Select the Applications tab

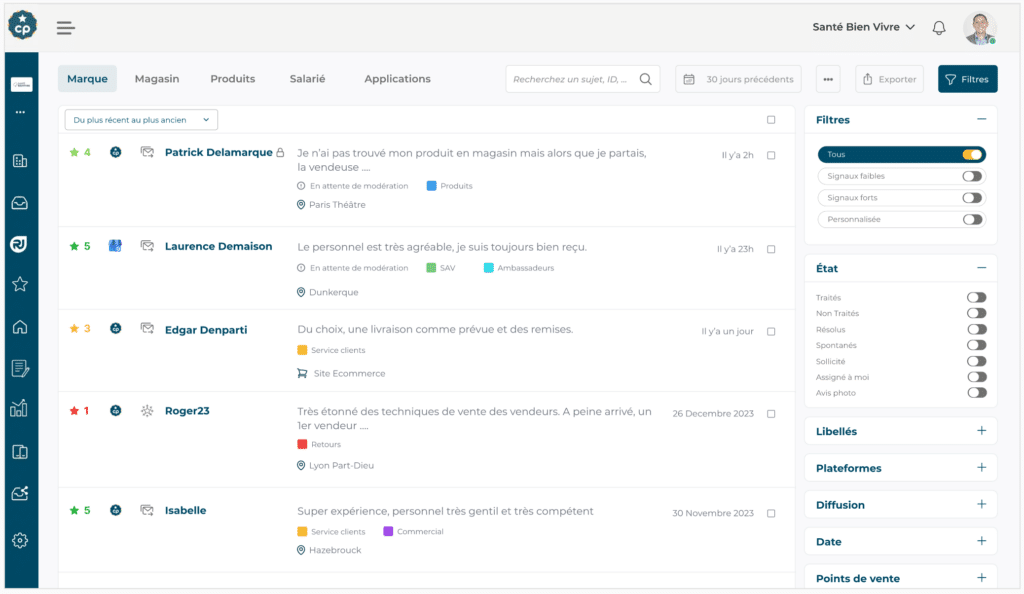(x=397, y=78)
